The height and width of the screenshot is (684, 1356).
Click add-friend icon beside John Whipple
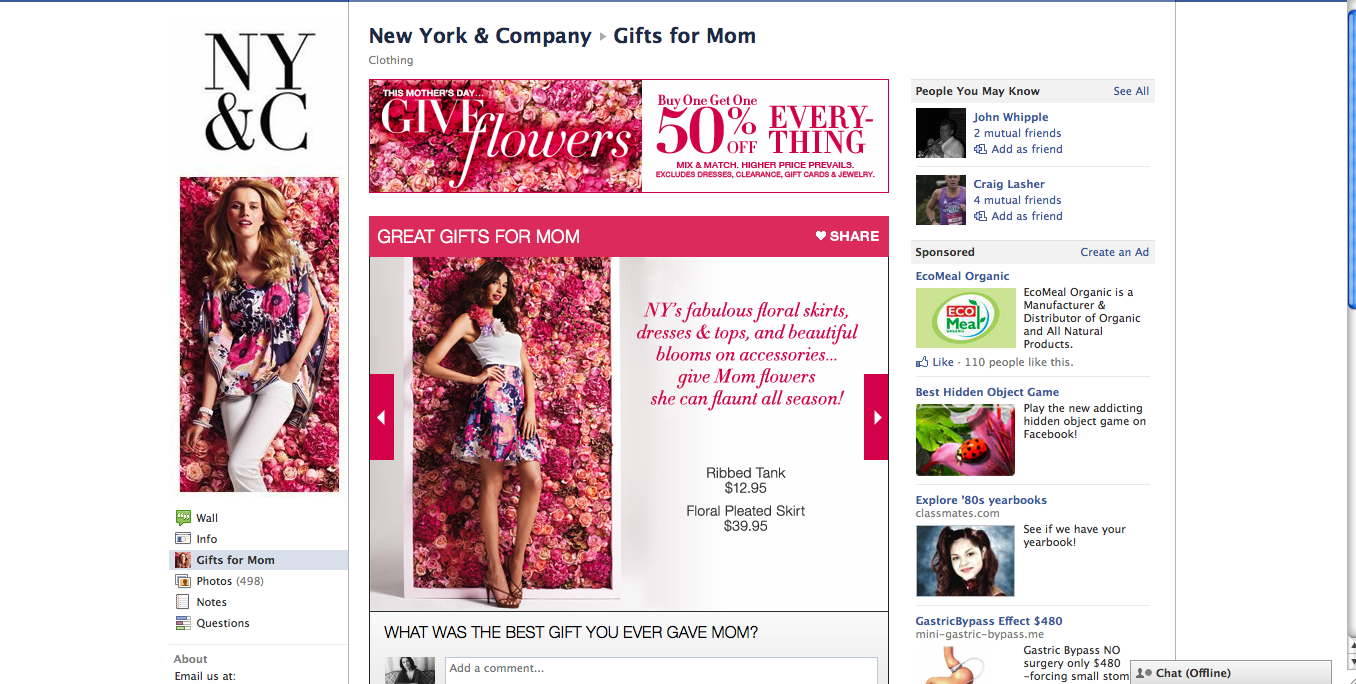tap(981, 149)
